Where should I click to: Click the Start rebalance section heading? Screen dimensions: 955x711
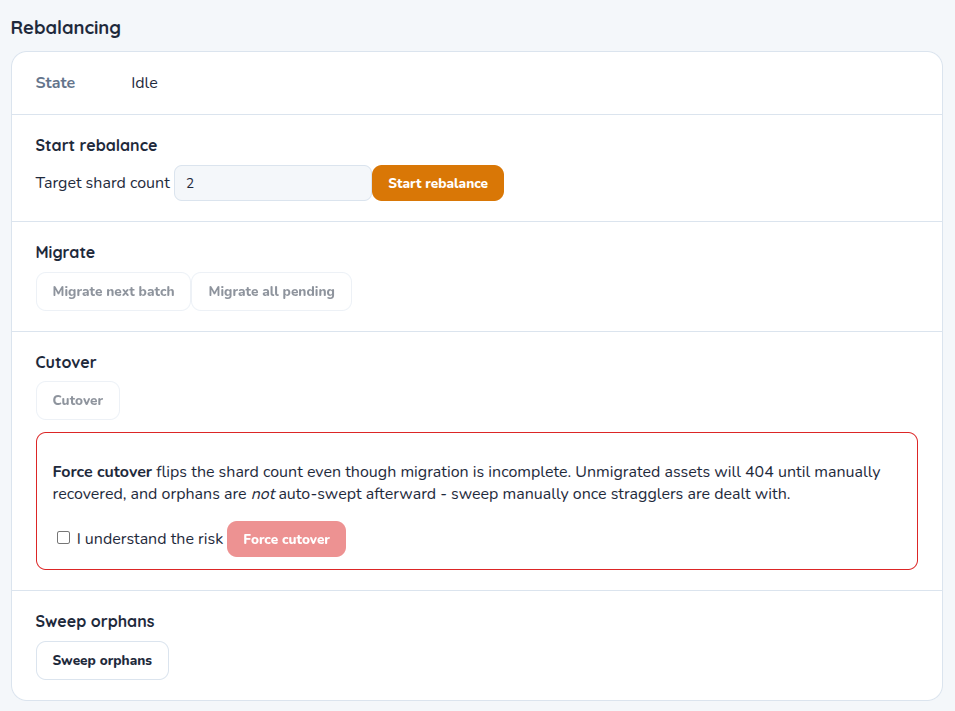pos(96,146)
